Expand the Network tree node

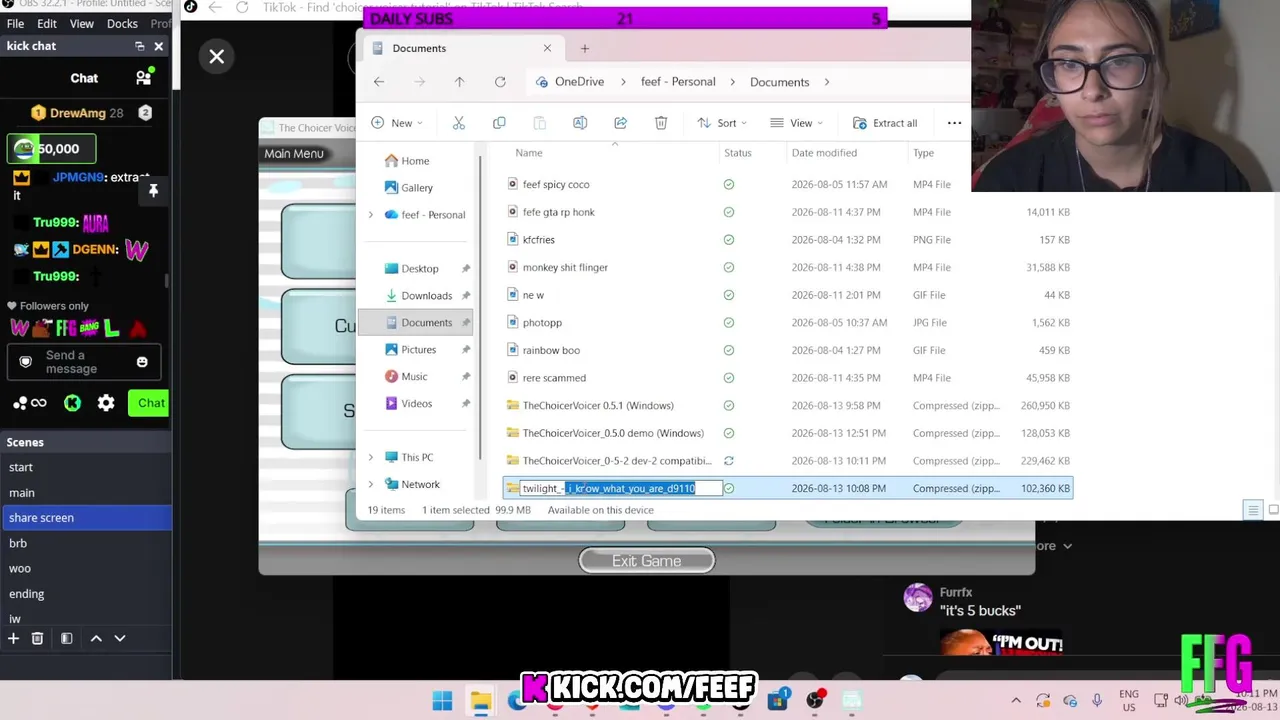coord(371,484)
